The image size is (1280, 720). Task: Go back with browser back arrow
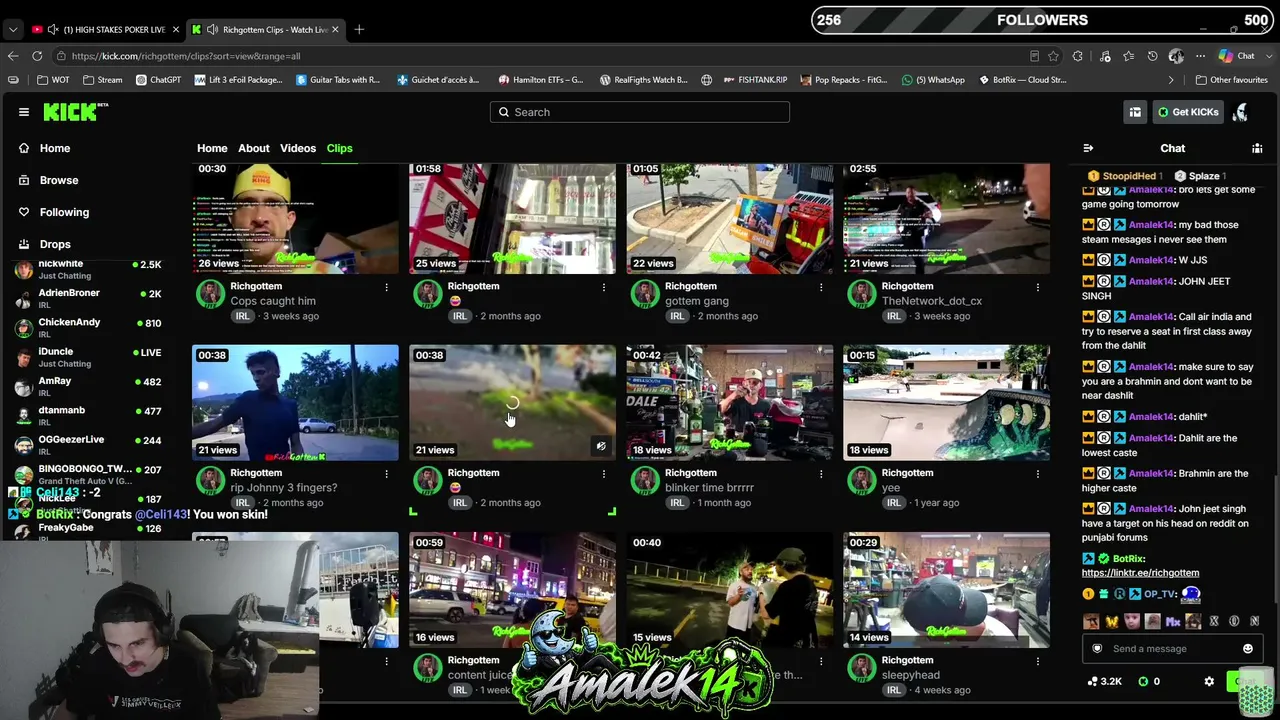pos(13,56)
